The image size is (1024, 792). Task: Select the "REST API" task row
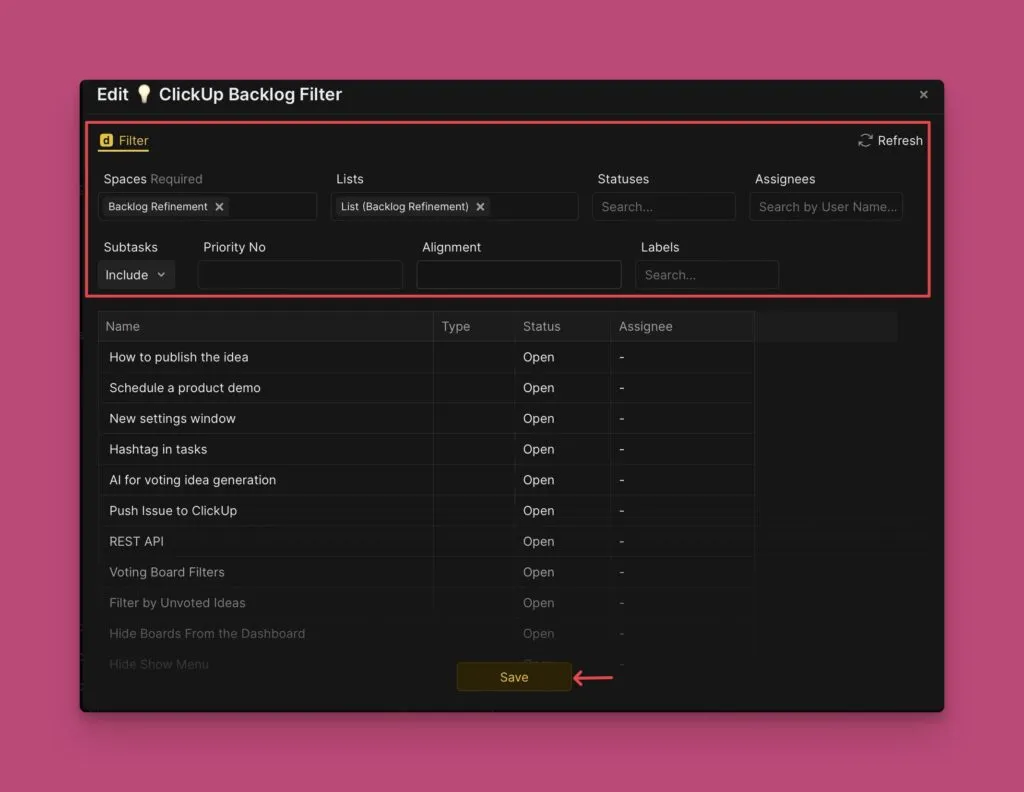point(136,541)
